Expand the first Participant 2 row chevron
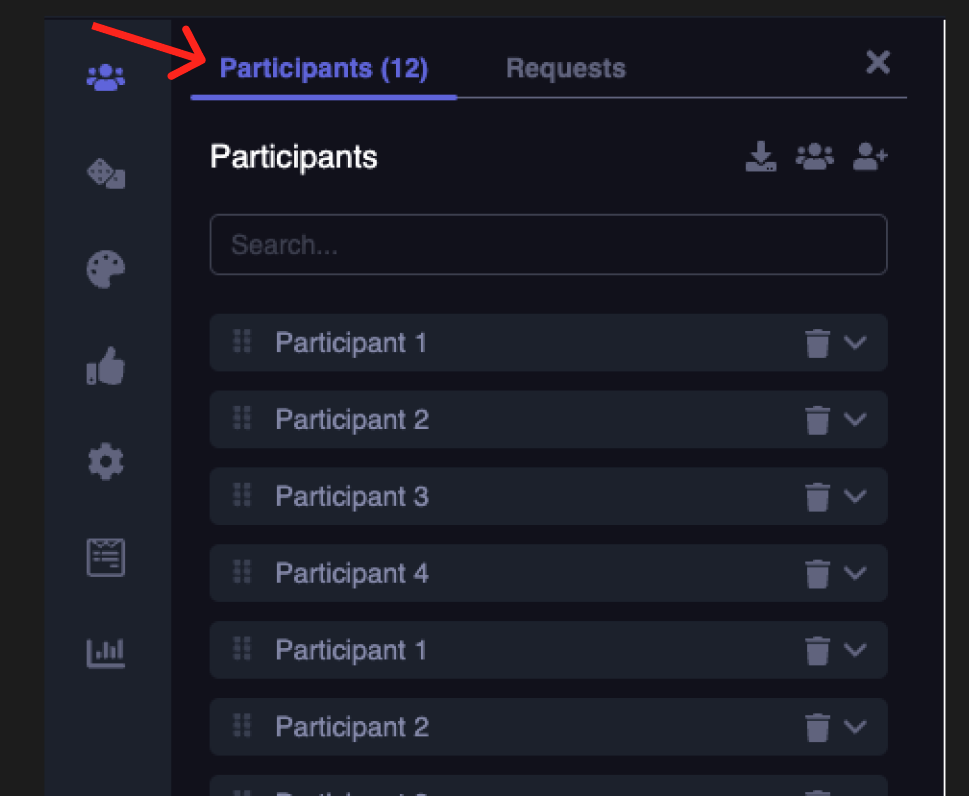969x796 pixels. pyautogui.click(x=855, y=419)
